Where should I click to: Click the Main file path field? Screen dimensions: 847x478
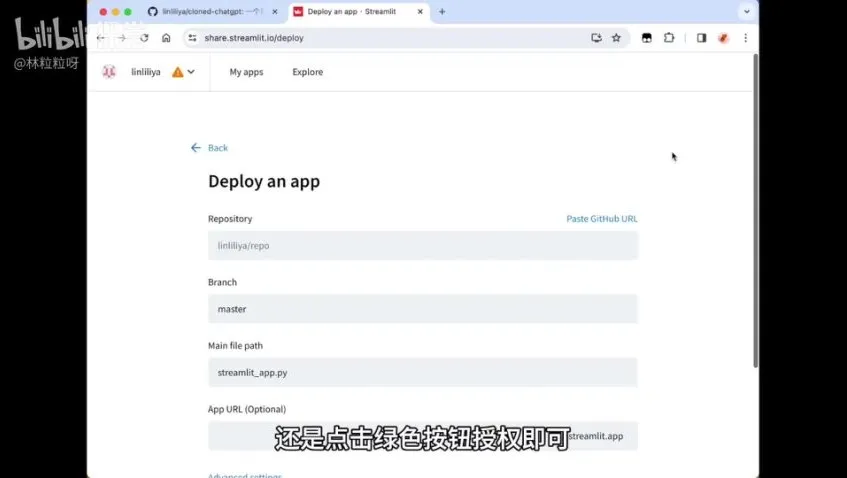422,372
